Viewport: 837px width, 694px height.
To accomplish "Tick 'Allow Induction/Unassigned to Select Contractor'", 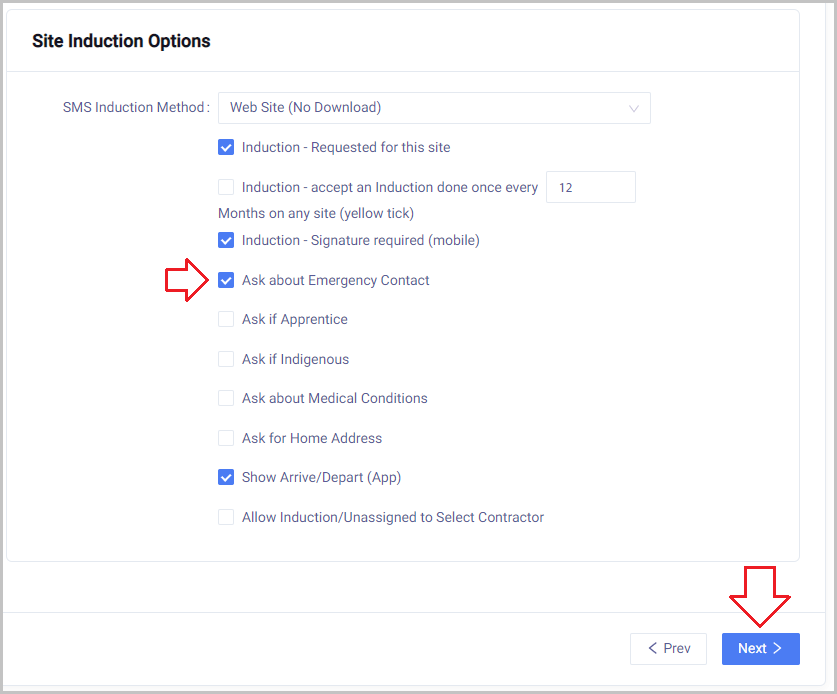I will [226, 517].
